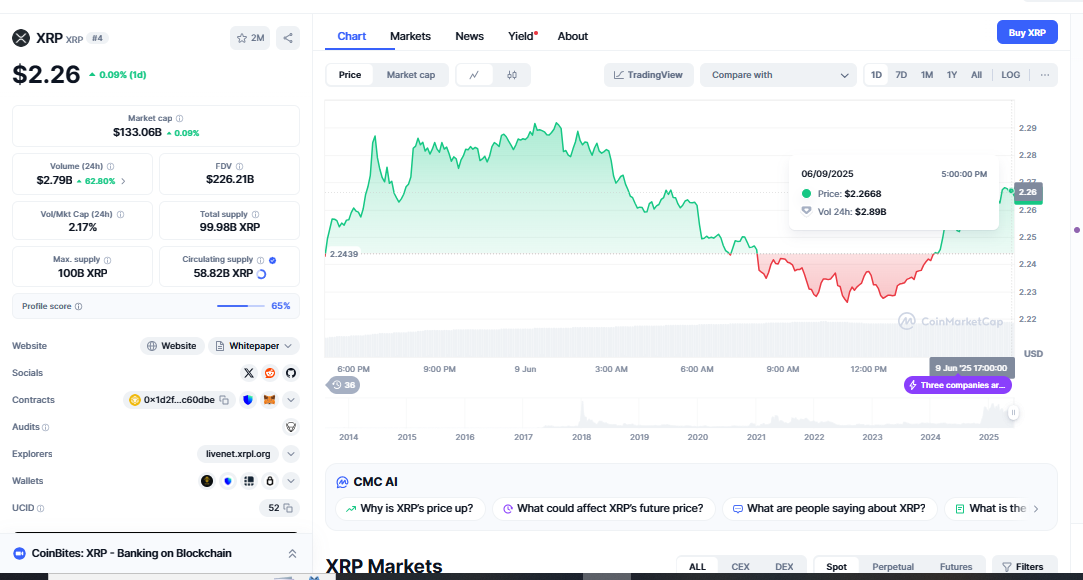Expand the Wallets list chevron
This screenshot has height=580, width=1083.
(x=291, y=481)
